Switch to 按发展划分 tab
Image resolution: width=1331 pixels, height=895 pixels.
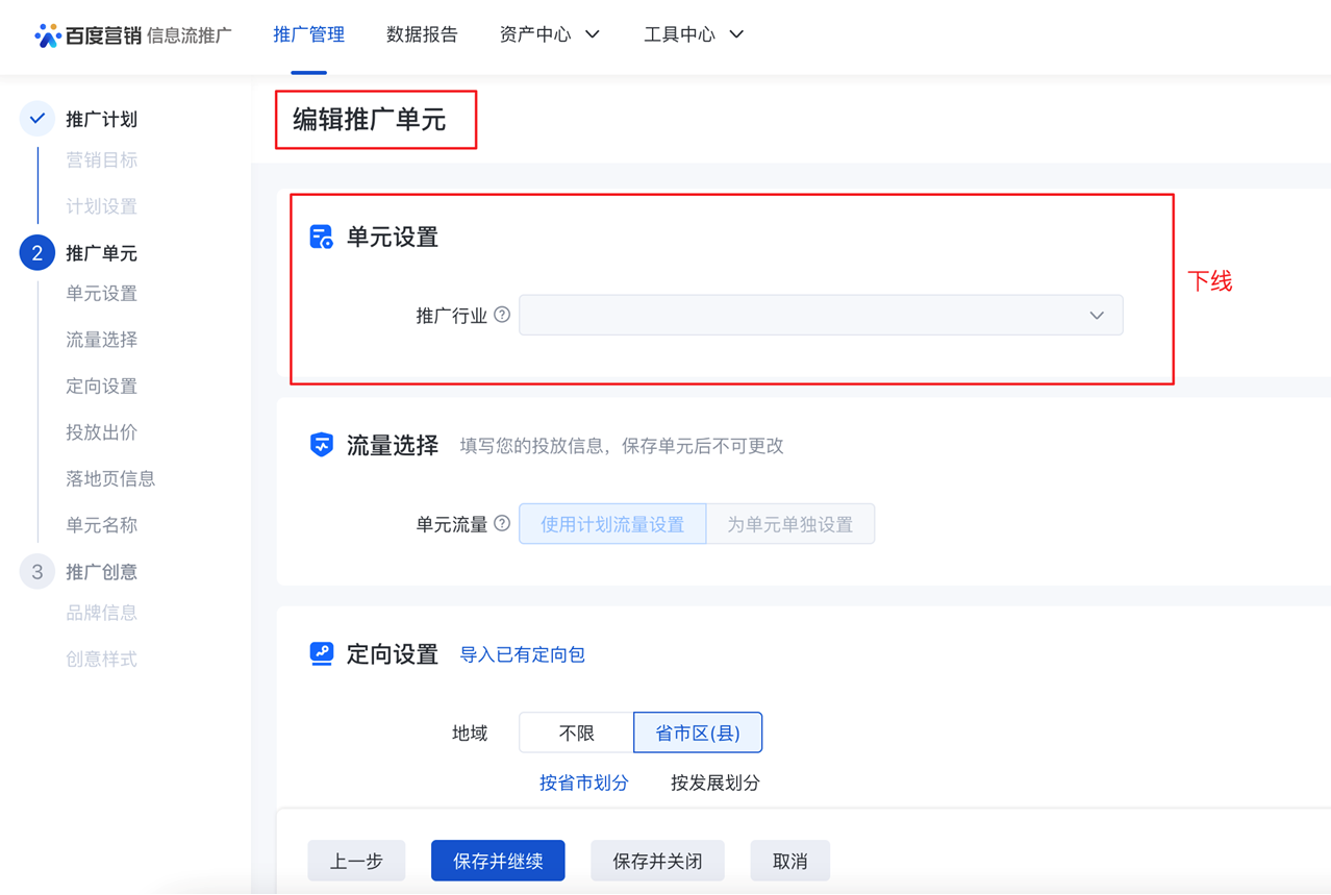pos(715,783)
